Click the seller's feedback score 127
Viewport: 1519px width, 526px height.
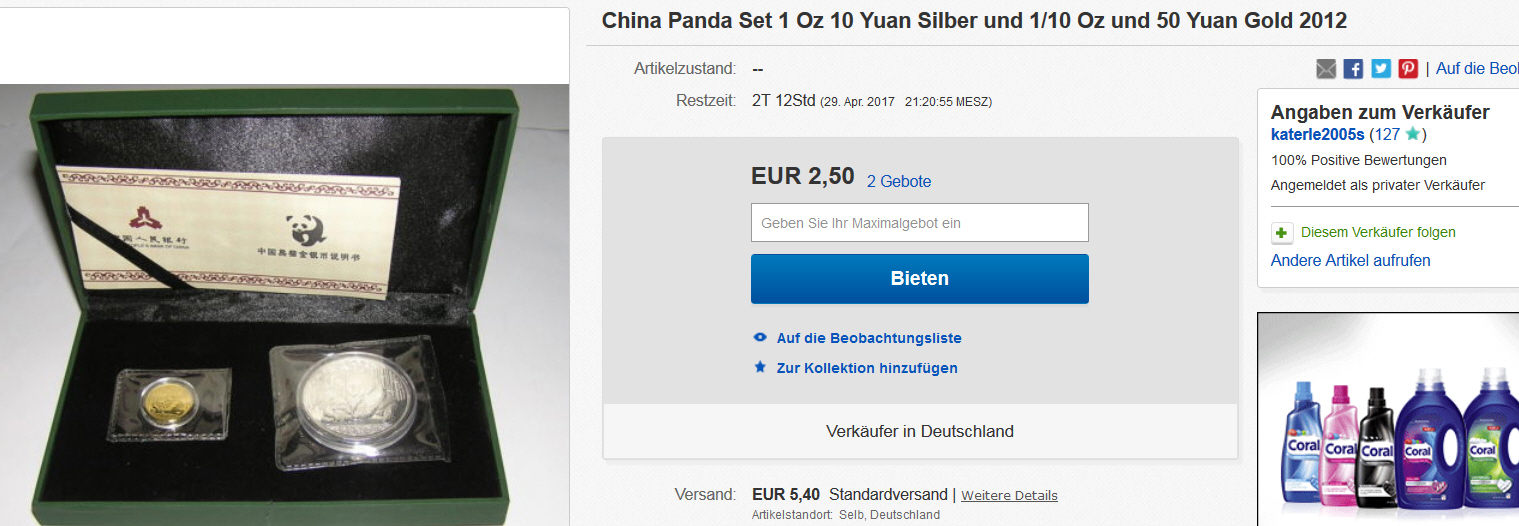point(1386,134)
